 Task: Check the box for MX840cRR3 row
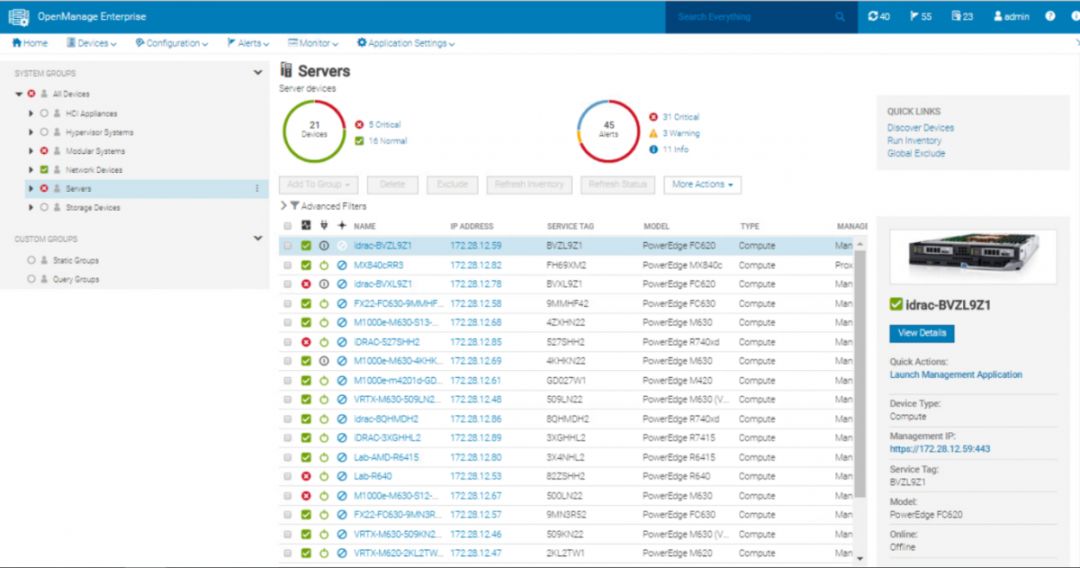coord(287,265)
